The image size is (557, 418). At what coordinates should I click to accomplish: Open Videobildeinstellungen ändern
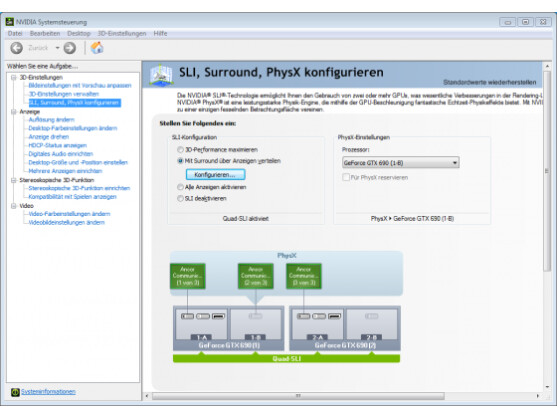[66, 222]
